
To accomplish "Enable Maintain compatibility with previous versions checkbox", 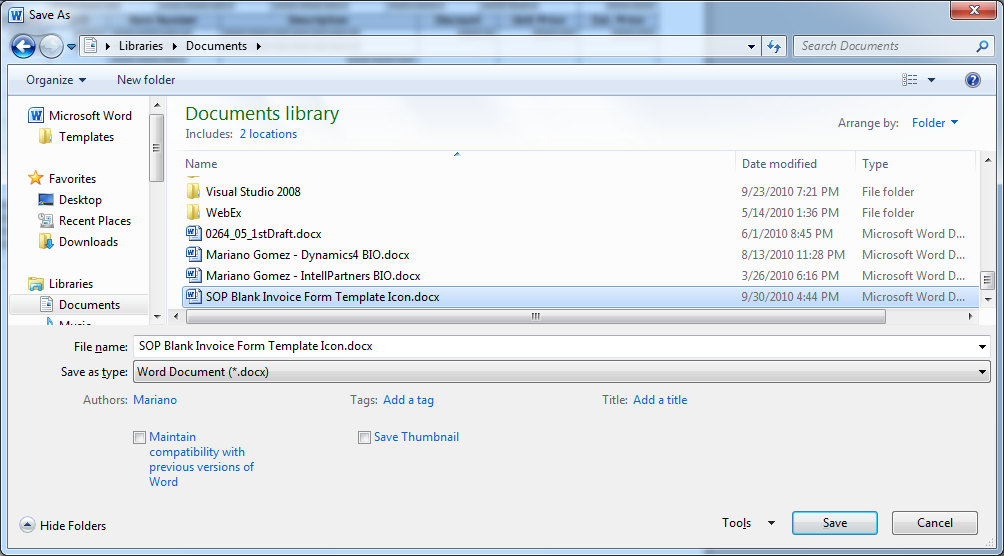I will [140, 438].
